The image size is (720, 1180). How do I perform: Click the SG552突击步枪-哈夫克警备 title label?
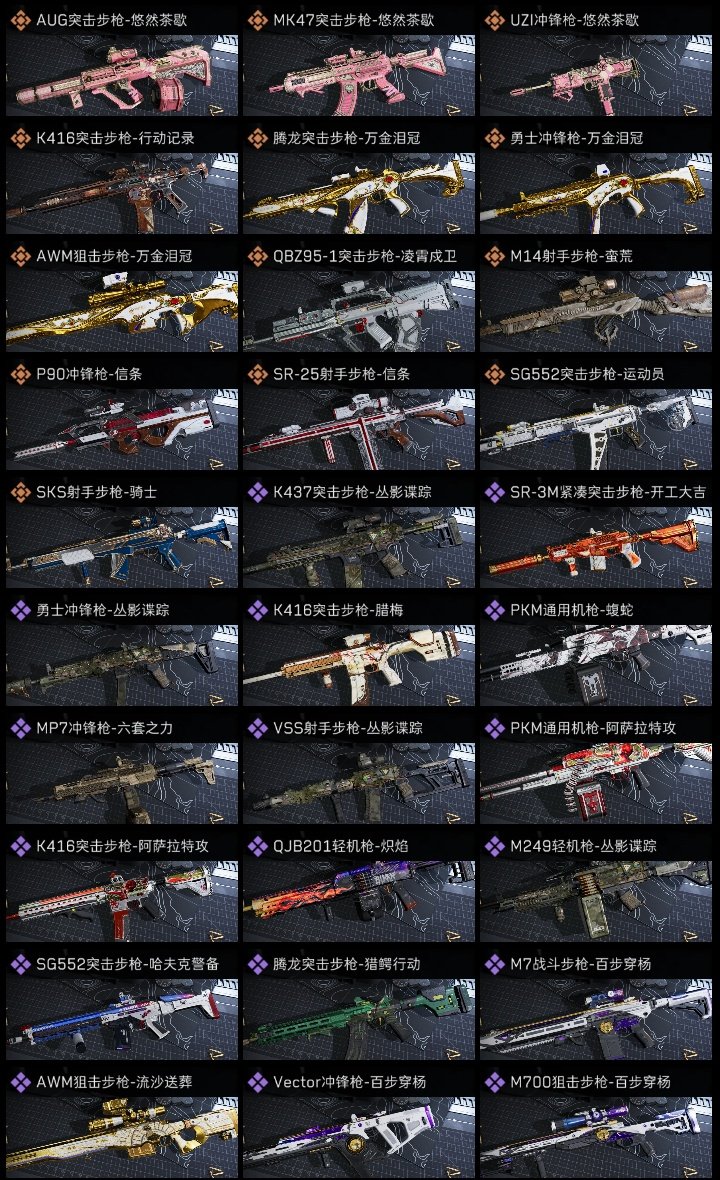(x=128, y=964)
